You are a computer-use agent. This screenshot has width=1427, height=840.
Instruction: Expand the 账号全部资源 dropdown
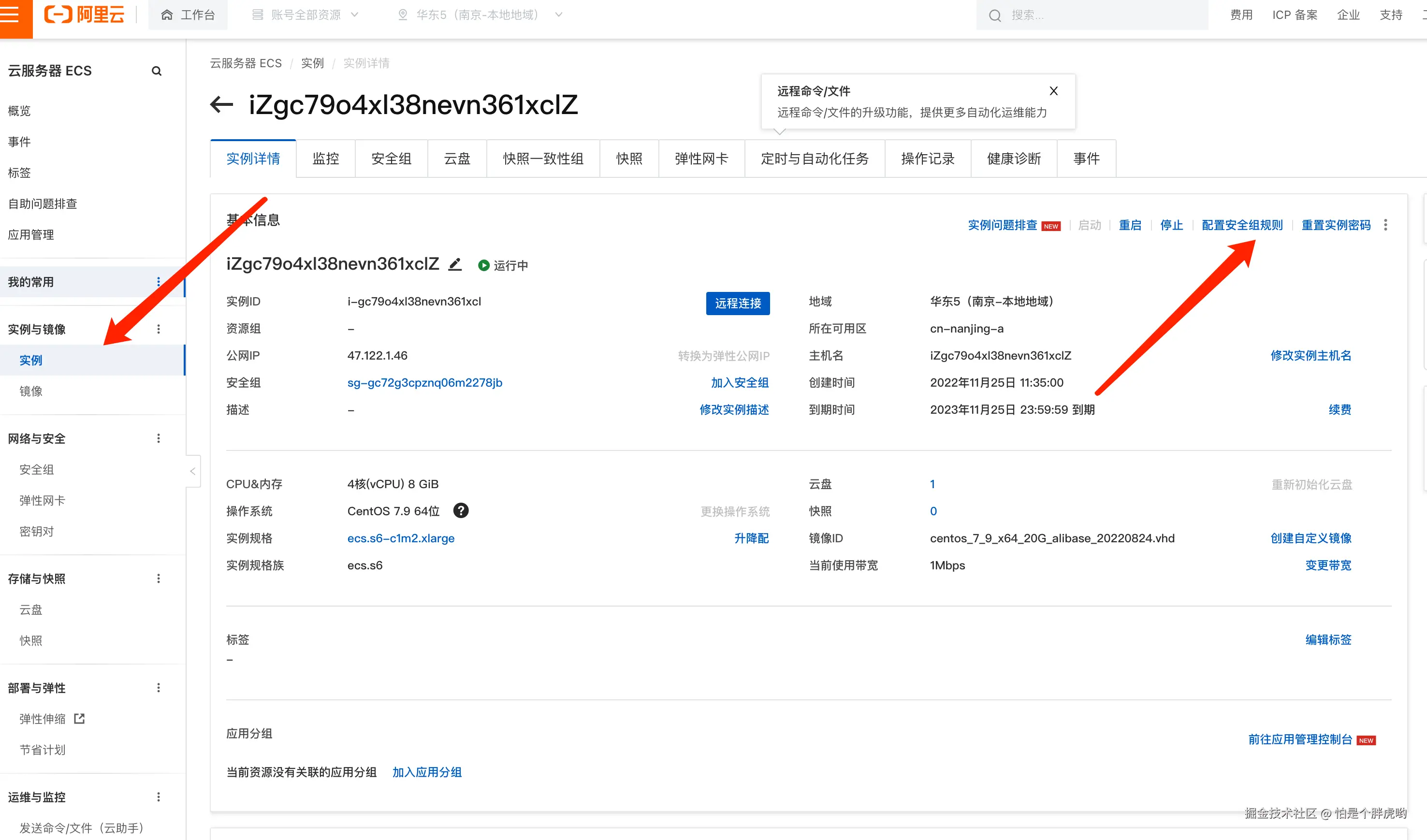click(305, 14)
